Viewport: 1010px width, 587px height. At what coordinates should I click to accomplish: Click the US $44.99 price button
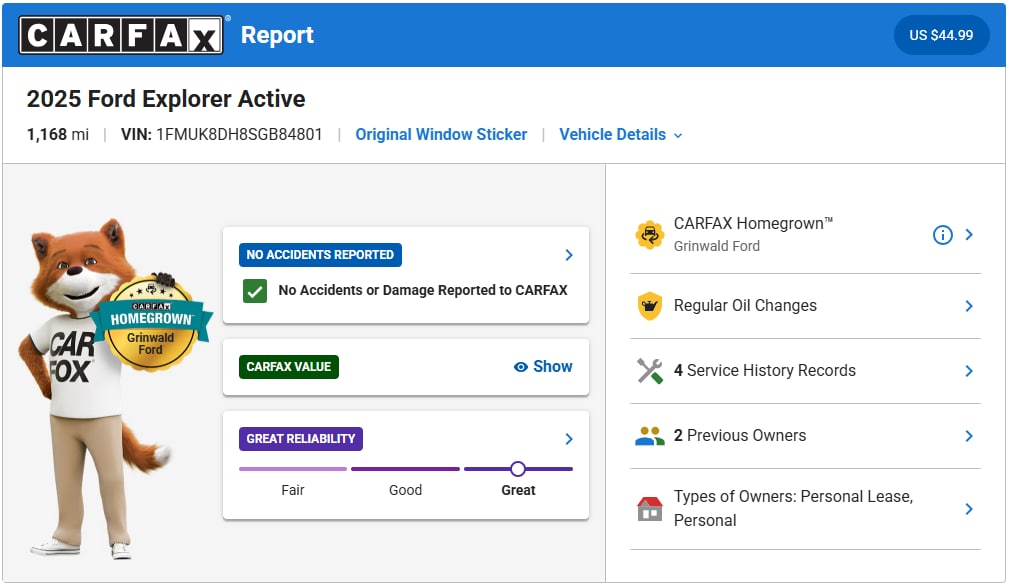(x=941, y=35)
